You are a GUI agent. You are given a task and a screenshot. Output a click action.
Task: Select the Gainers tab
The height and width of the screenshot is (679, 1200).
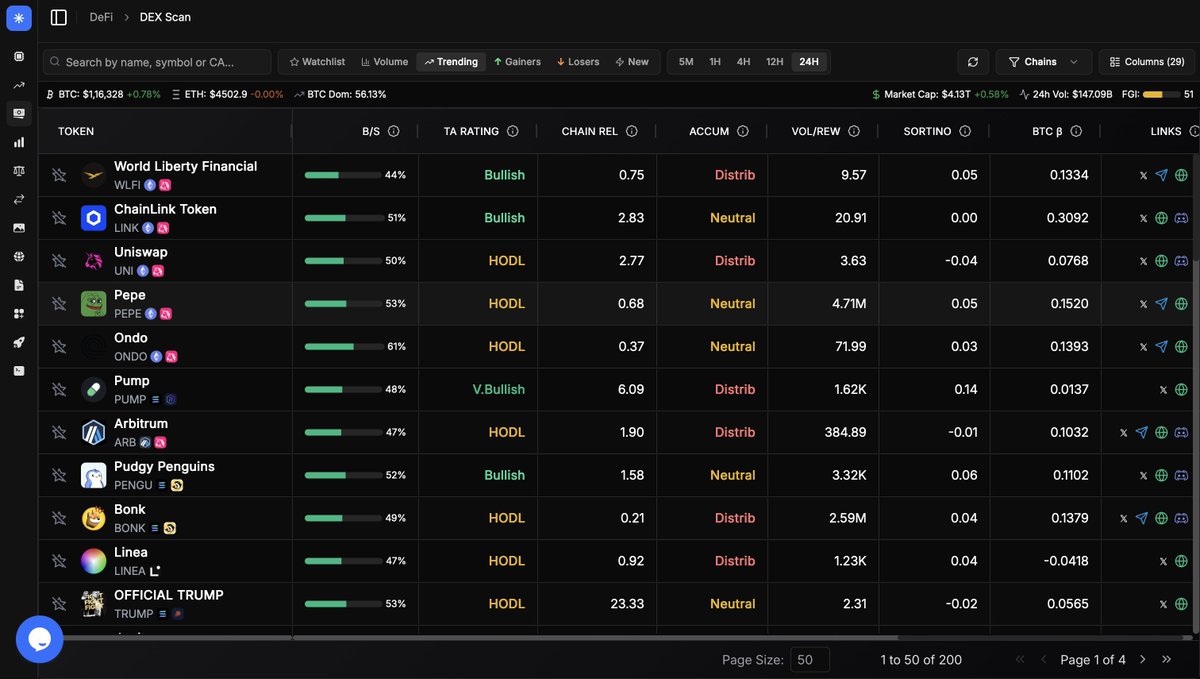click(x=517, y=62)
